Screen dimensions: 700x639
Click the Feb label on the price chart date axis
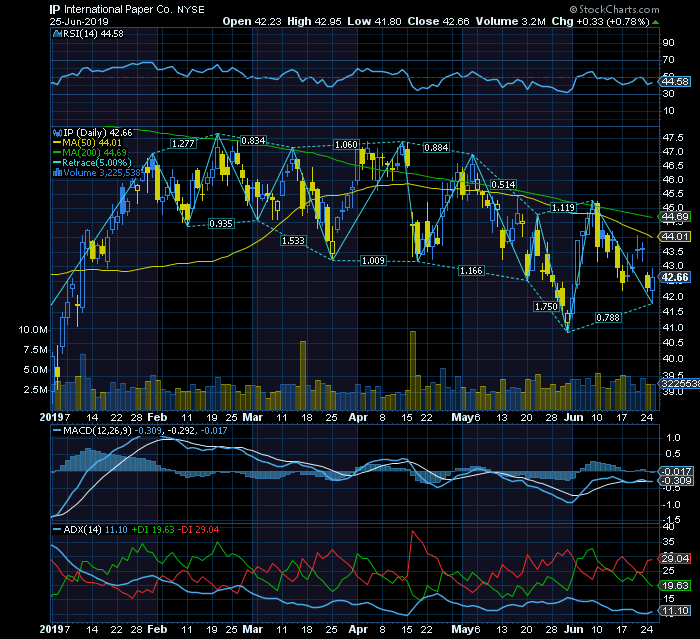pyautogui.click(x=158, y=418)
